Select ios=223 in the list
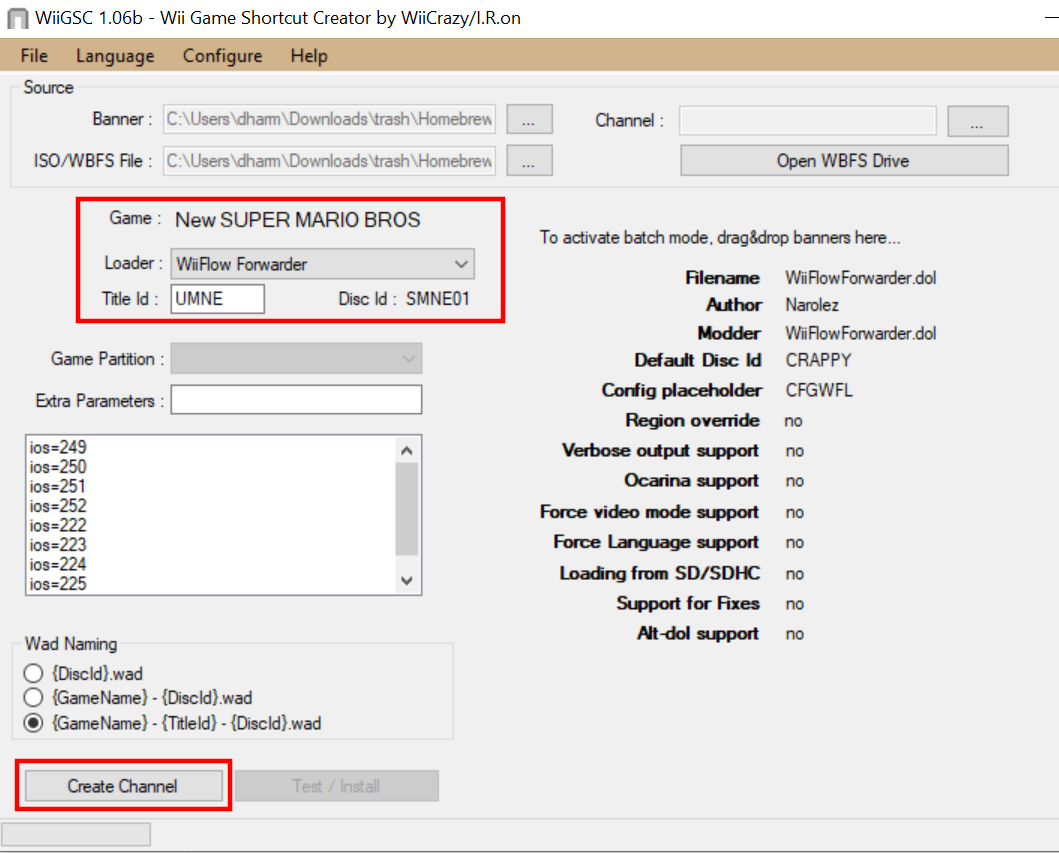The width and height of the screenshot is (1059, 853). click(x=58, y=545)
